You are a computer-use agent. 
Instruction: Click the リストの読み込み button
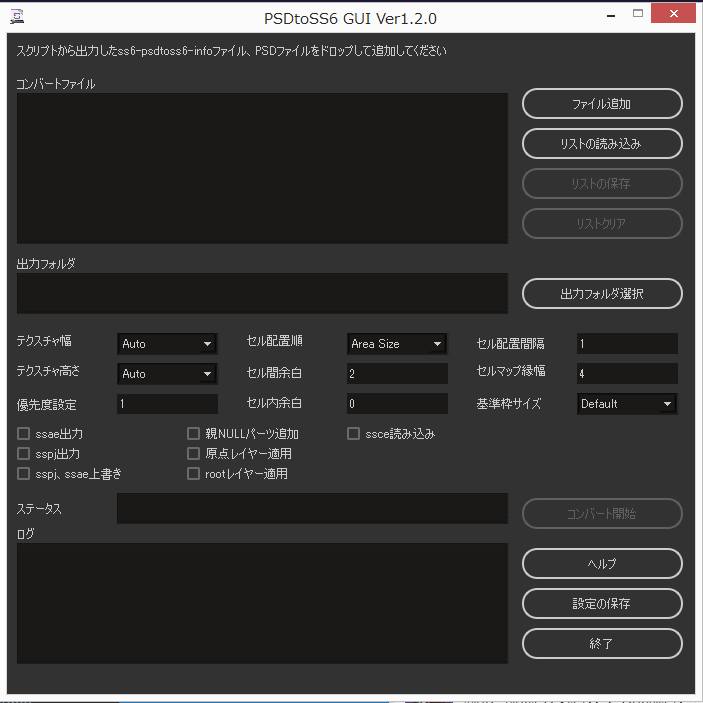(602, 144)
